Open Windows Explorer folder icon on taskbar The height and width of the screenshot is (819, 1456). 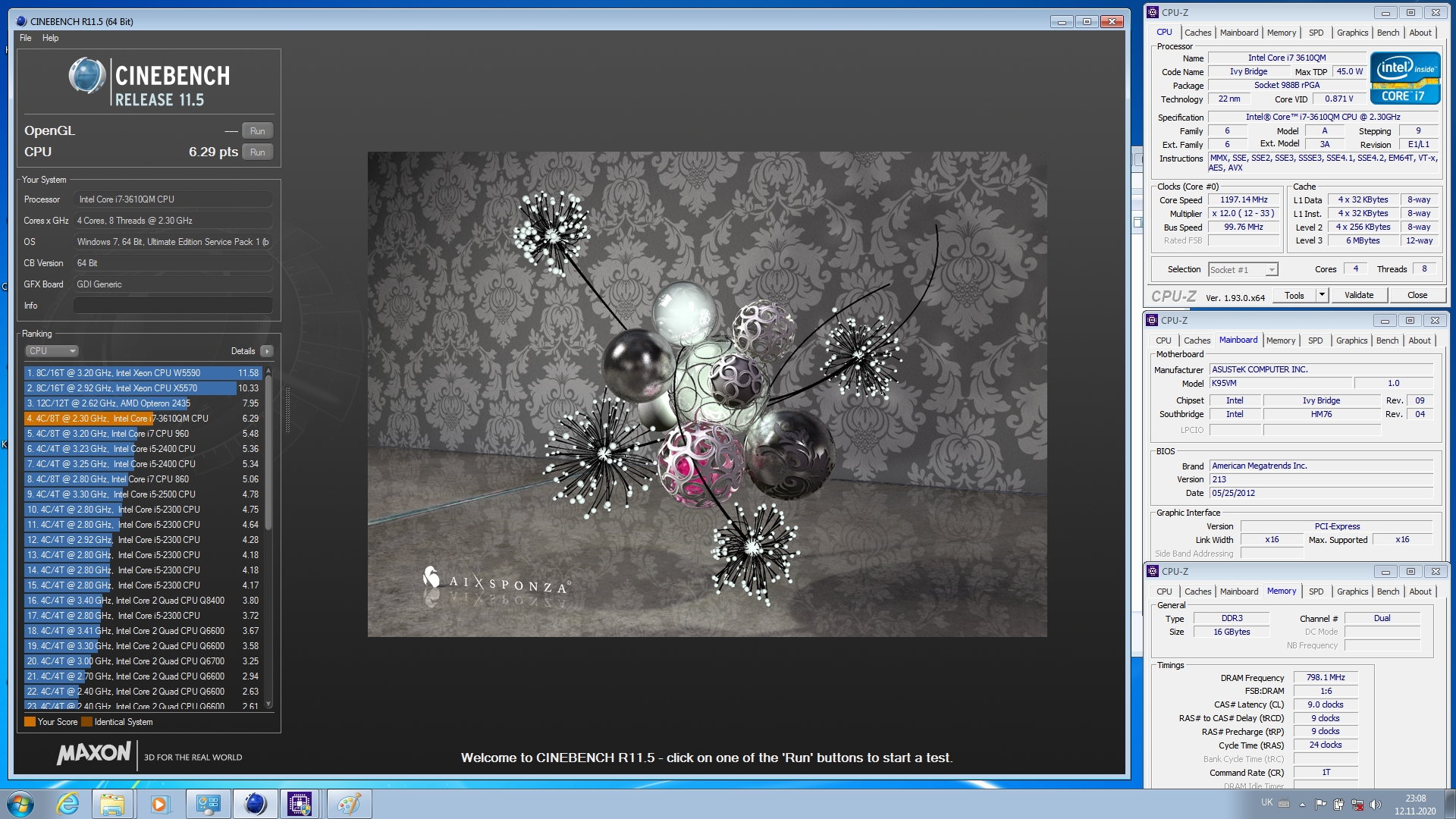(112, 804)
